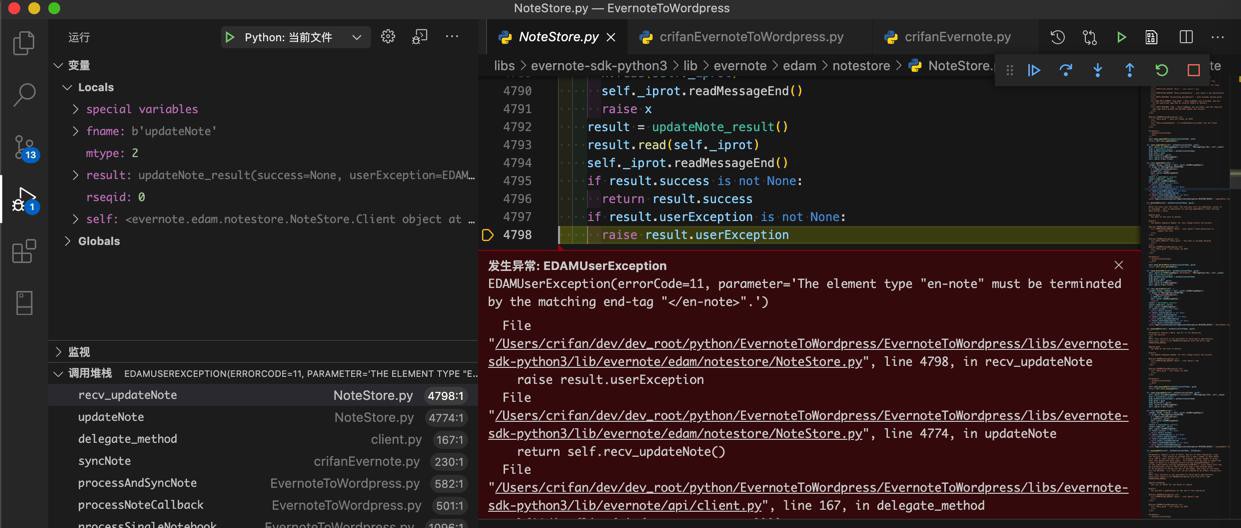The width and height of the screenshot is (1241, 528).
Task: Open the Search view in activity bar
Action: tap(24, 95)
